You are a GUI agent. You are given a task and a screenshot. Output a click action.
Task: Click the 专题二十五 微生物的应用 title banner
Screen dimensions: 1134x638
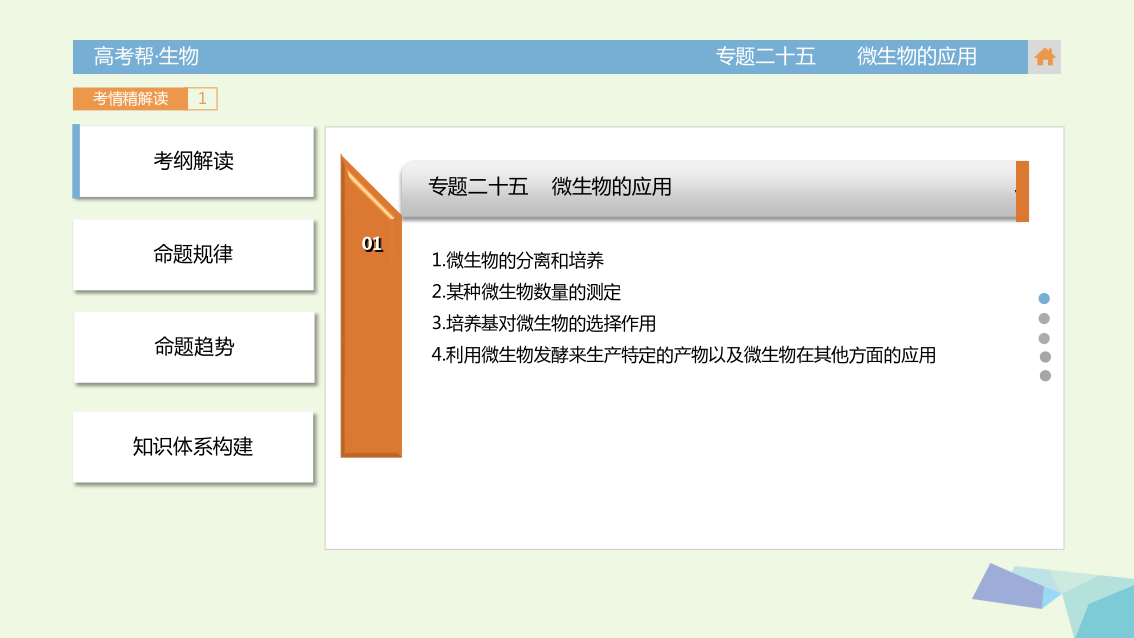coord(709,188)
